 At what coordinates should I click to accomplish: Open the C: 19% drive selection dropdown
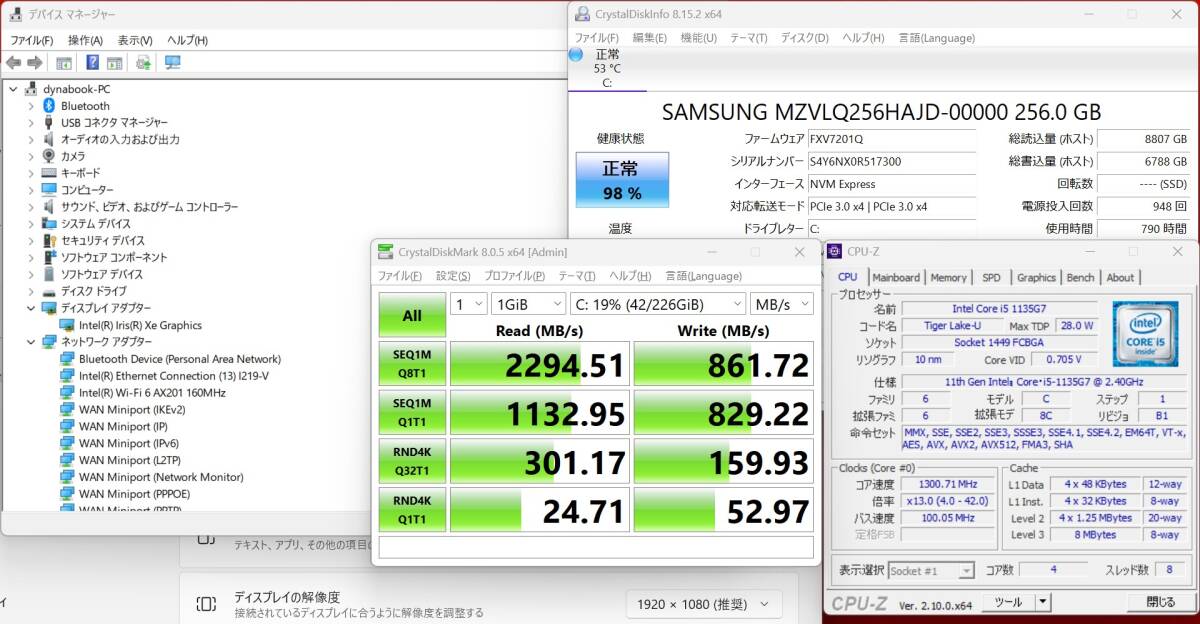click(x=658, y=303)
